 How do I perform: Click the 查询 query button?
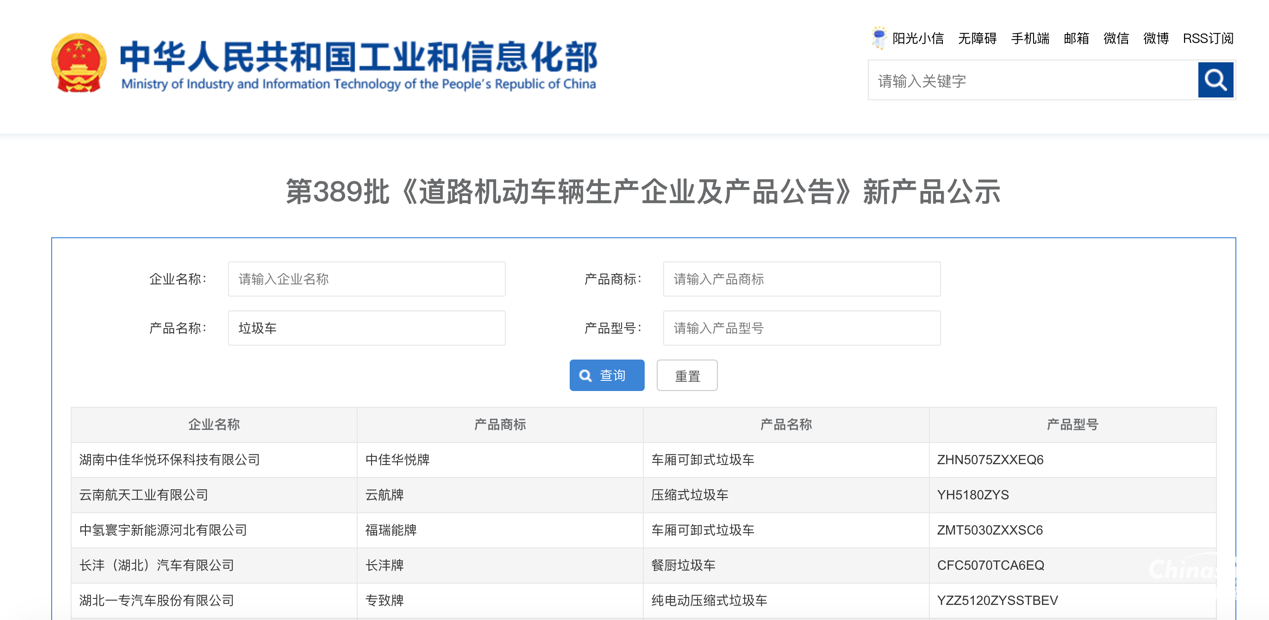point(606,375)
